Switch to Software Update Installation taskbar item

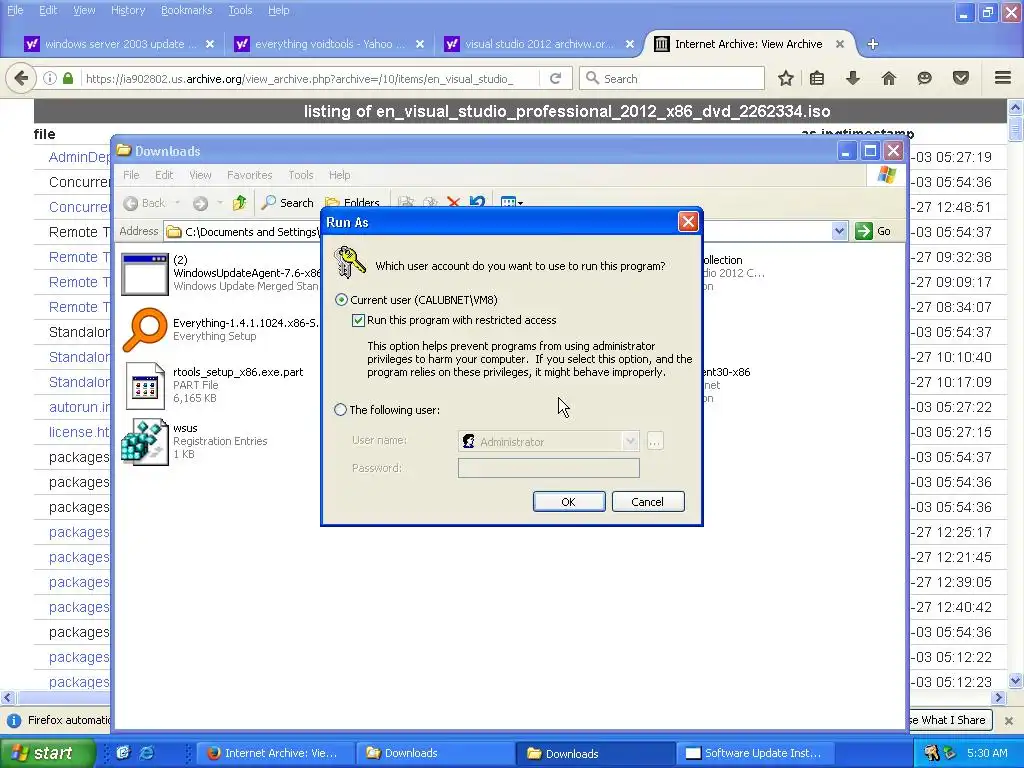tap(756, 754)
